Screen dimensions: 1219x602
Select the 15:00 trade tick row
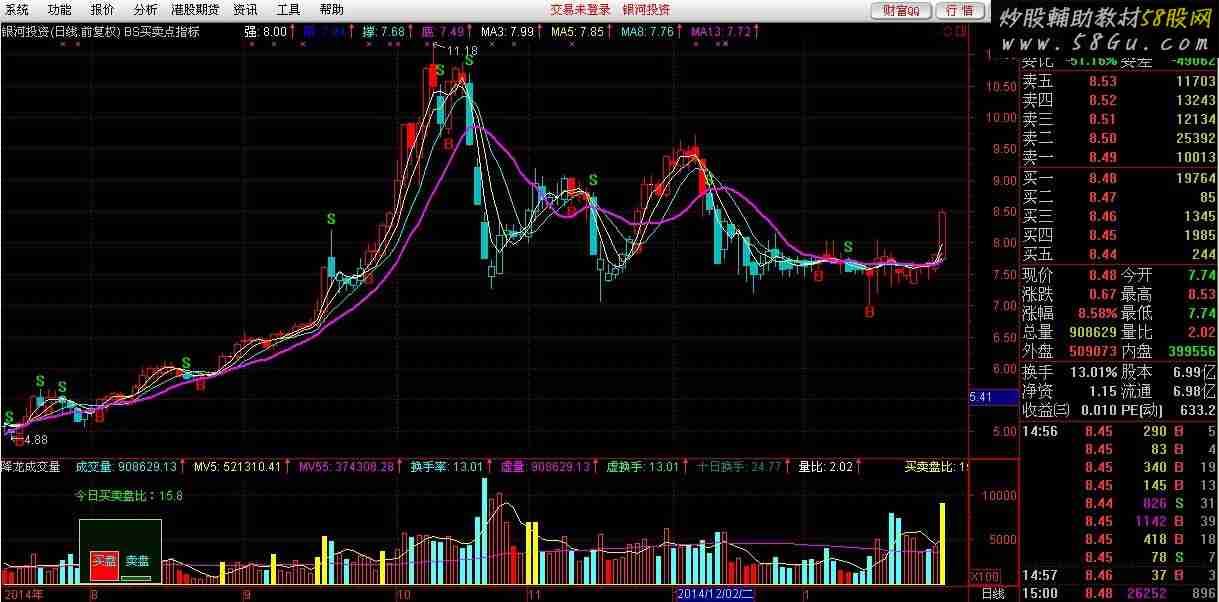click(1119, 594)
